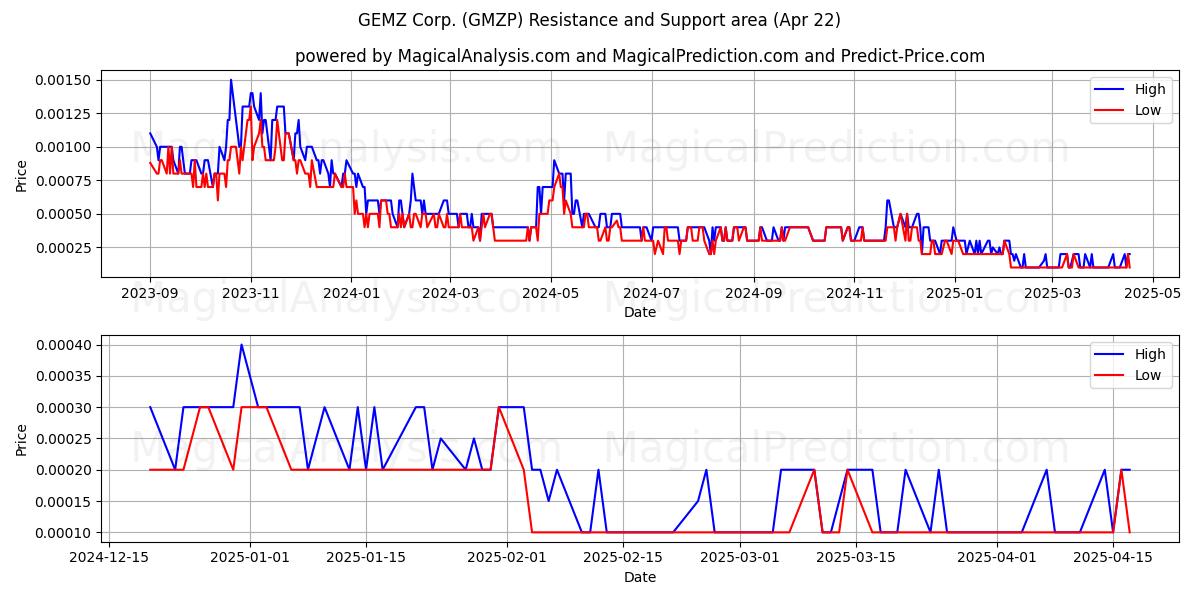Click the 0.00150 peak of the blue High line in the top chart
Viewport: 1200px width, 600px height.
pos(231,81)
